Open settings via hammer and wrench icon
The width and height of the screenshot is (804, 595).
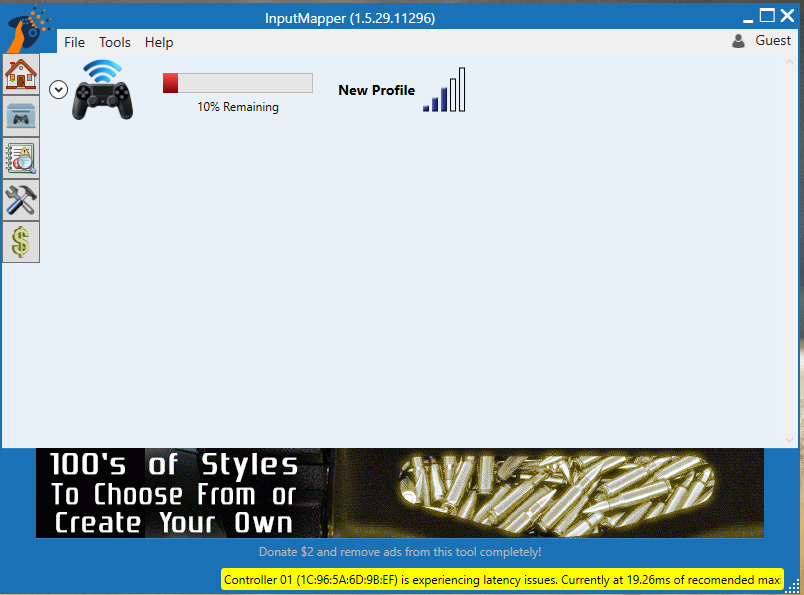coord(21,200)
